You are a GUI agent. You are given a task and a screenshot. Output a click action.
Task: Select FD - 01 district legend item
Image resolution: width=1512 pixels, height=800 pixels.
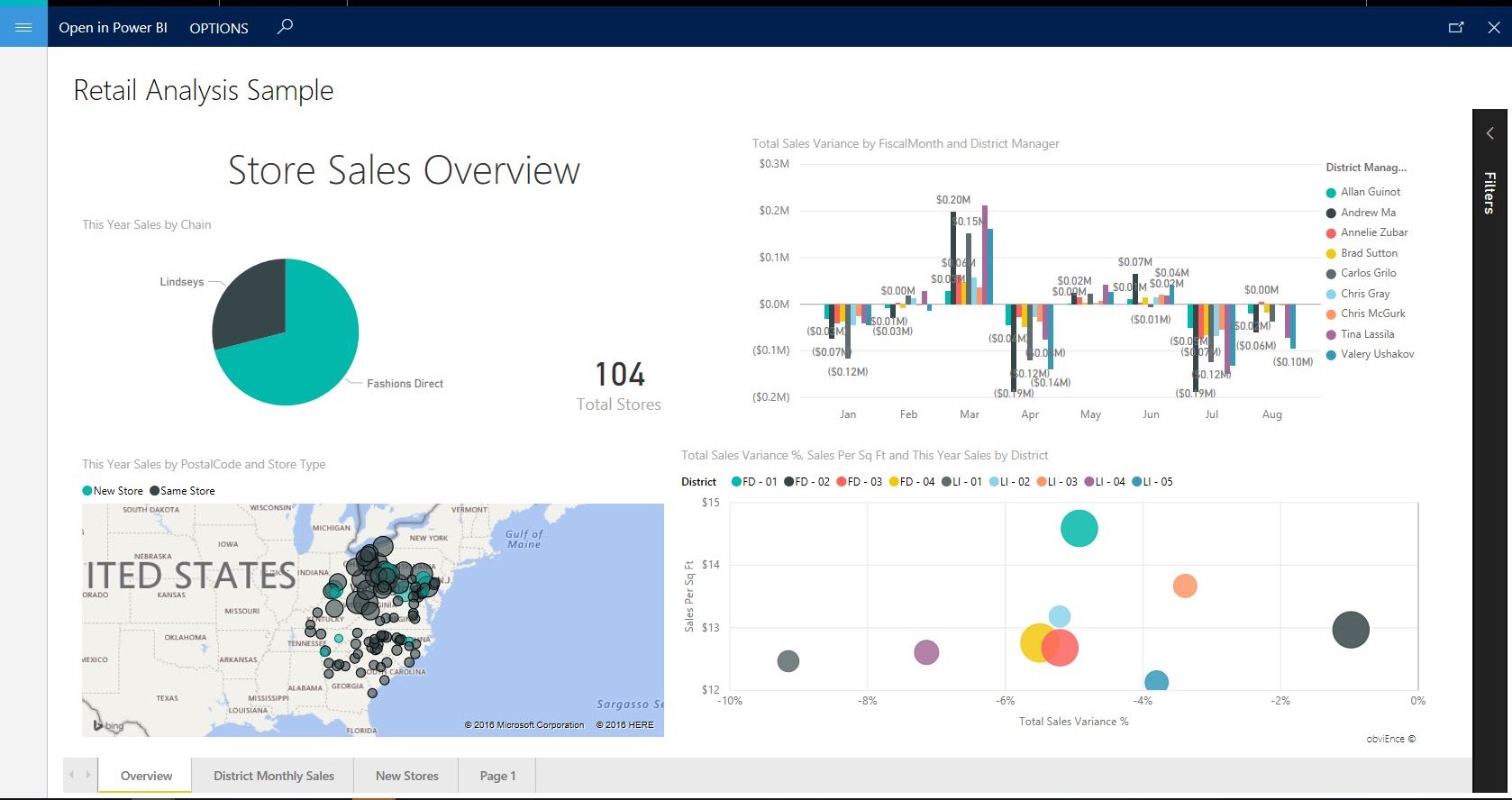(754, 482)
